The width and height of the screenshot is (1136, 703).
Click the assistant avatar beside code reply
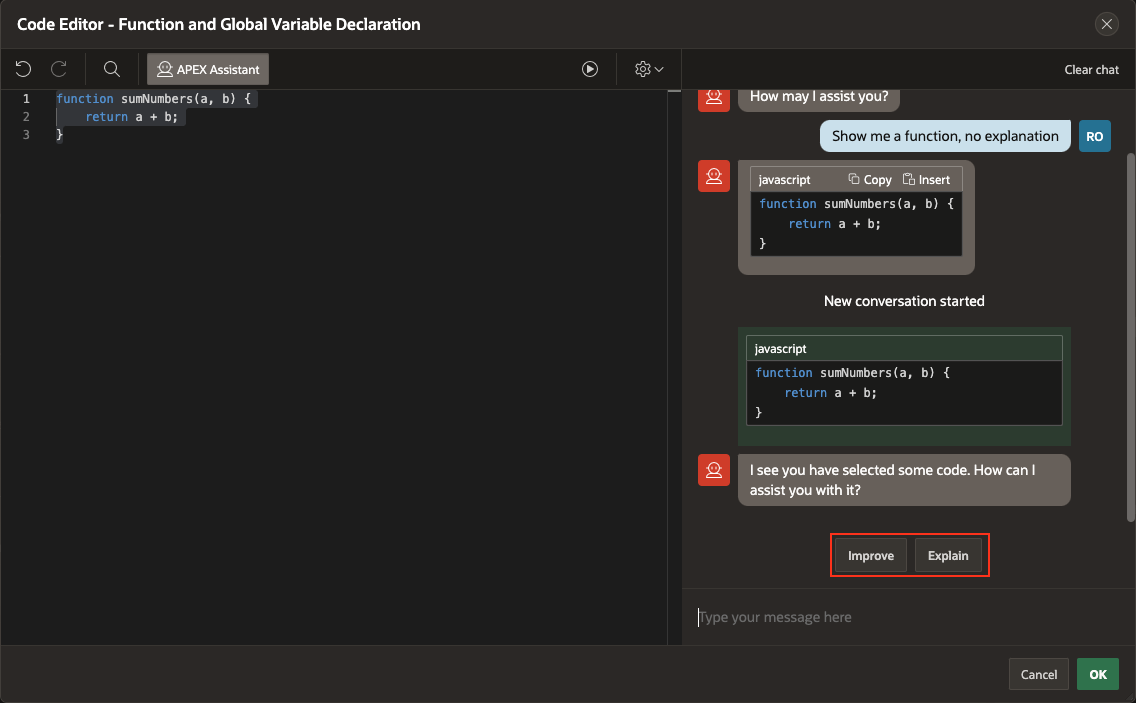point(714,176)
